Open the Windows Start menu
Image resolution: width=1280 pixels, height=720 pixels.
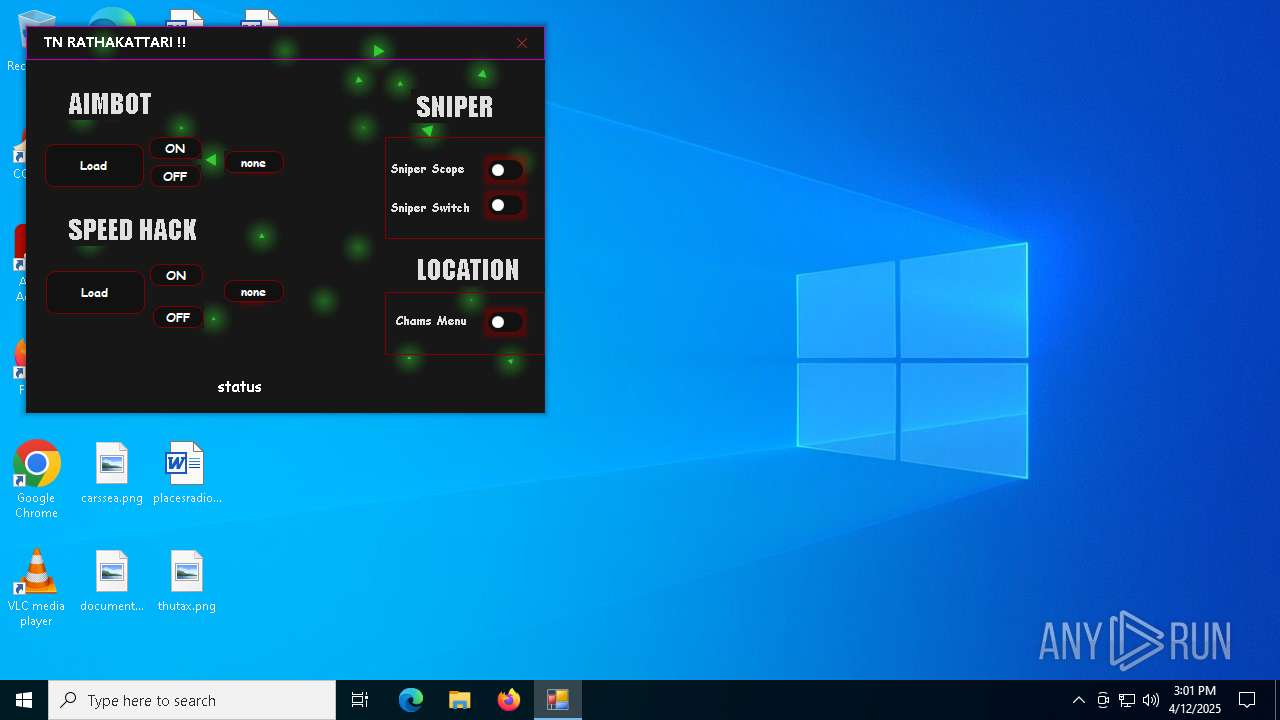(x=24, y=700)
